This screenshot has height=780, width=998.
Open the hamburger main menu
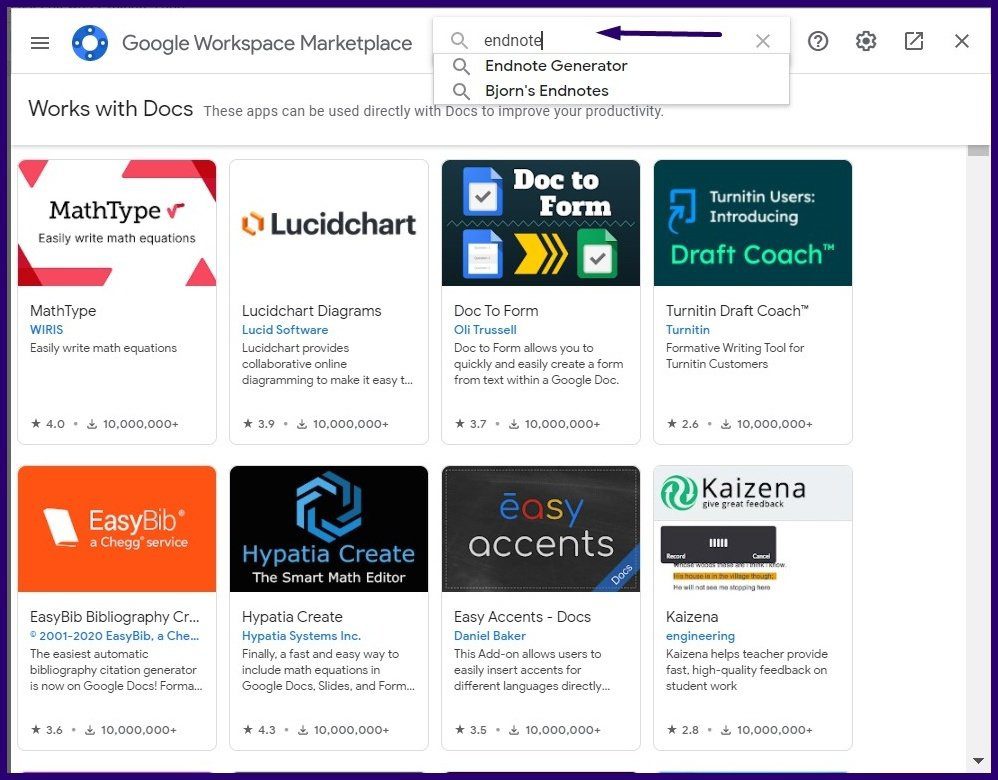40,43
